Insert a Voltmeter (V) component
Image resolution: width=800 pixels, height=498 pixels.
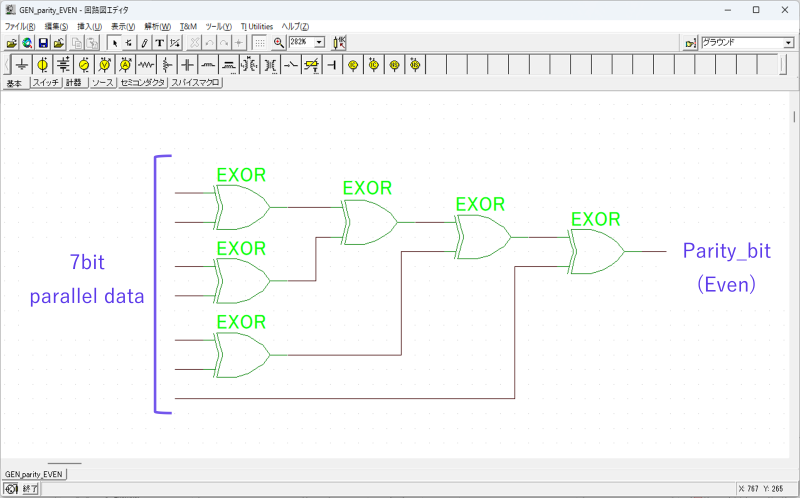tap(105, 65)
